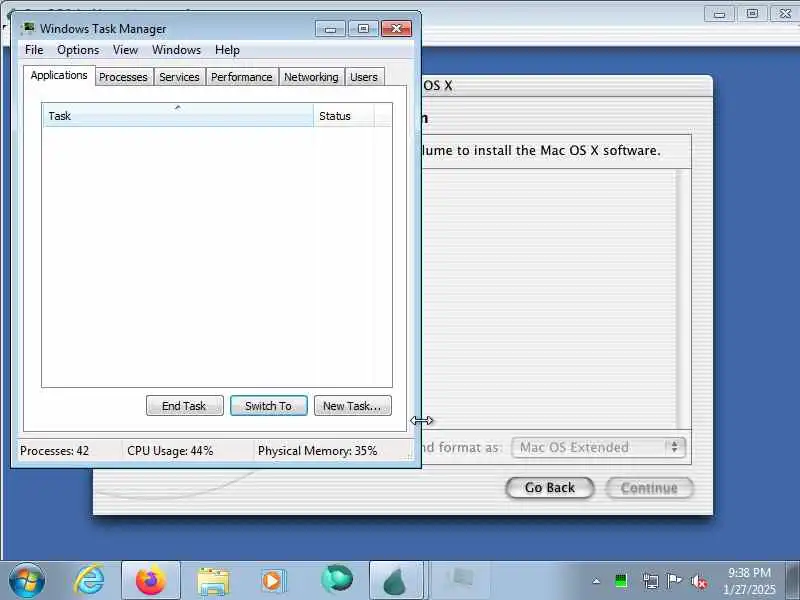Launch Internet Explorer from taskbar
Screen dimensions: 800x600
point(89,581)
